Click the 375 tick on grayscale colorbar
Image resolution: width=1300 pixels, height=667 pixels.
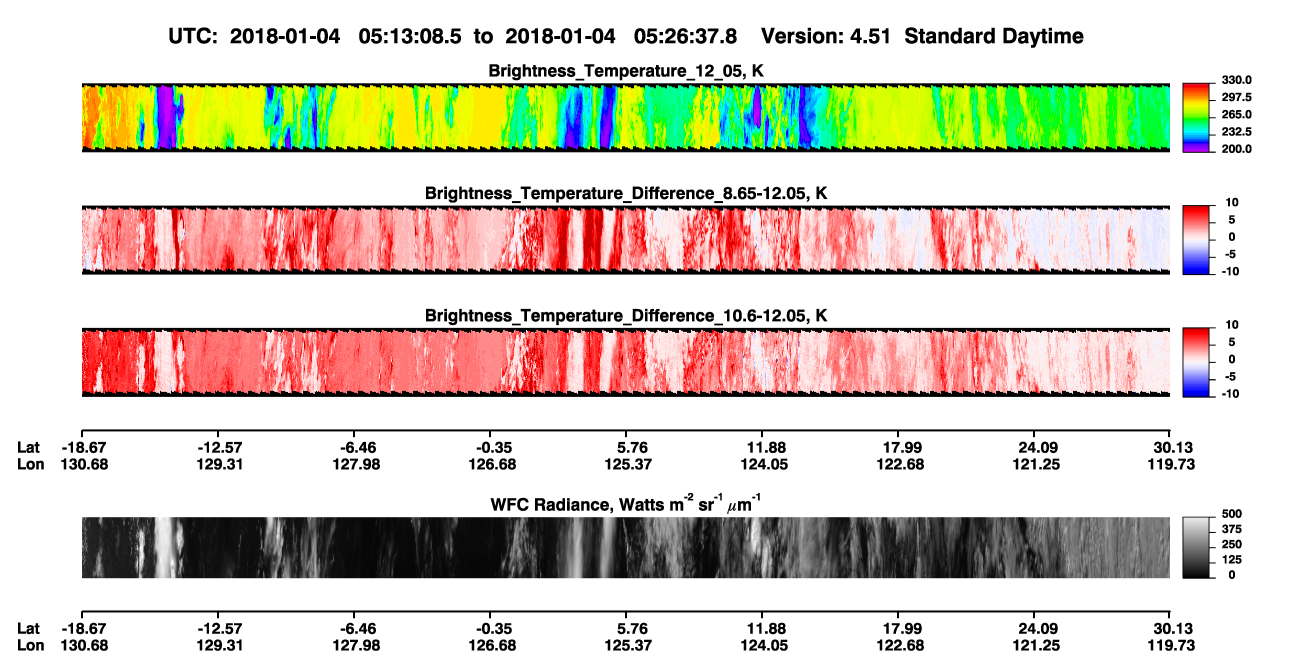point(1232,530)
